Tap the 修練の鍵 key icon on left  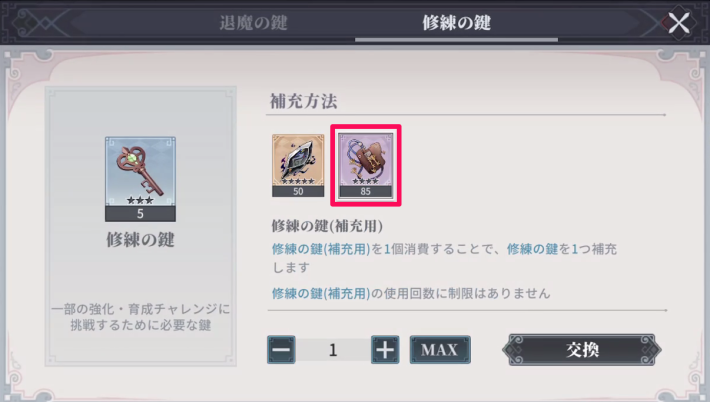140,179
